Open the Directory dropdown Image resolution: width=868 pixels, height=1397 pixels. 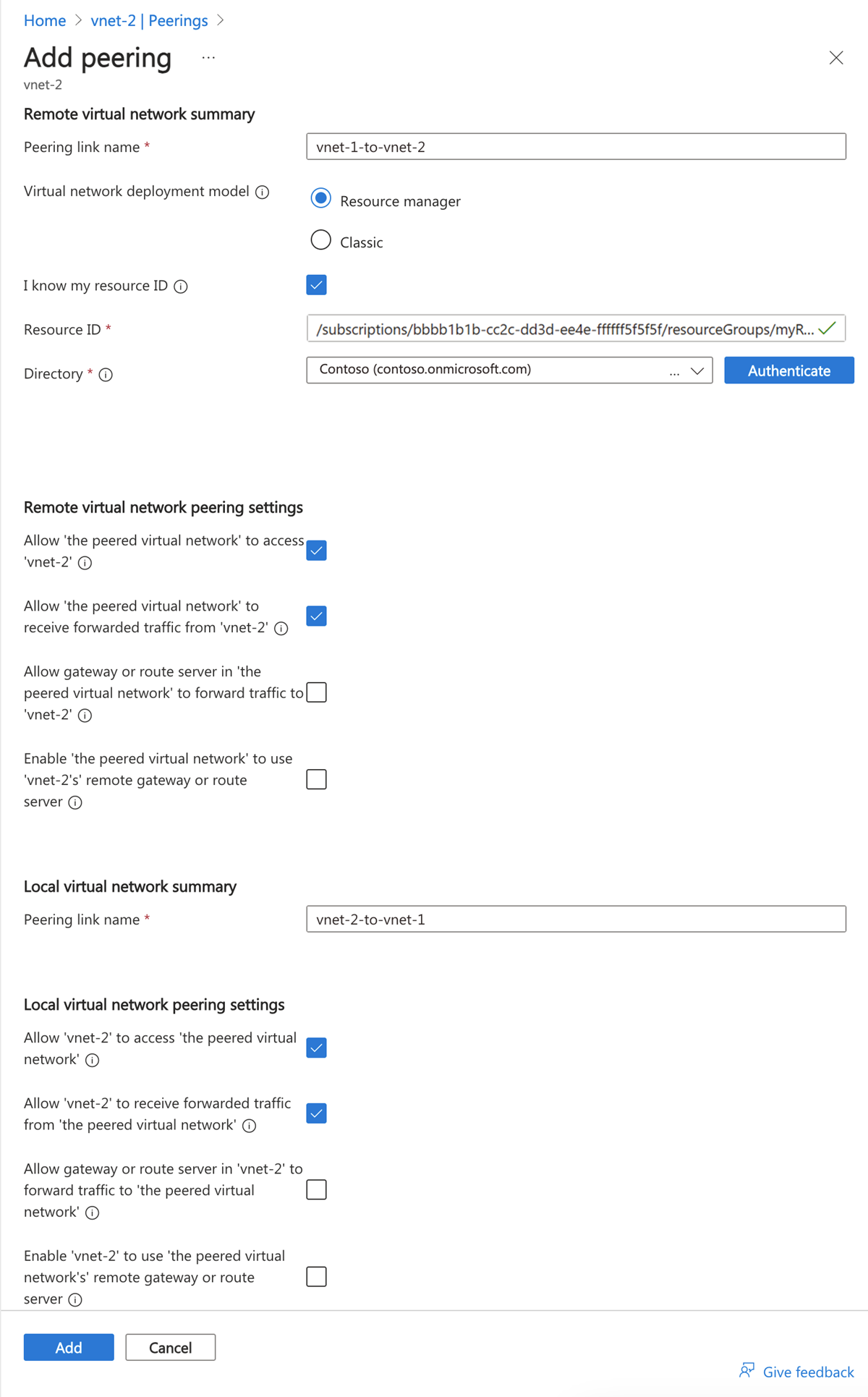click(x=697, y=370)
